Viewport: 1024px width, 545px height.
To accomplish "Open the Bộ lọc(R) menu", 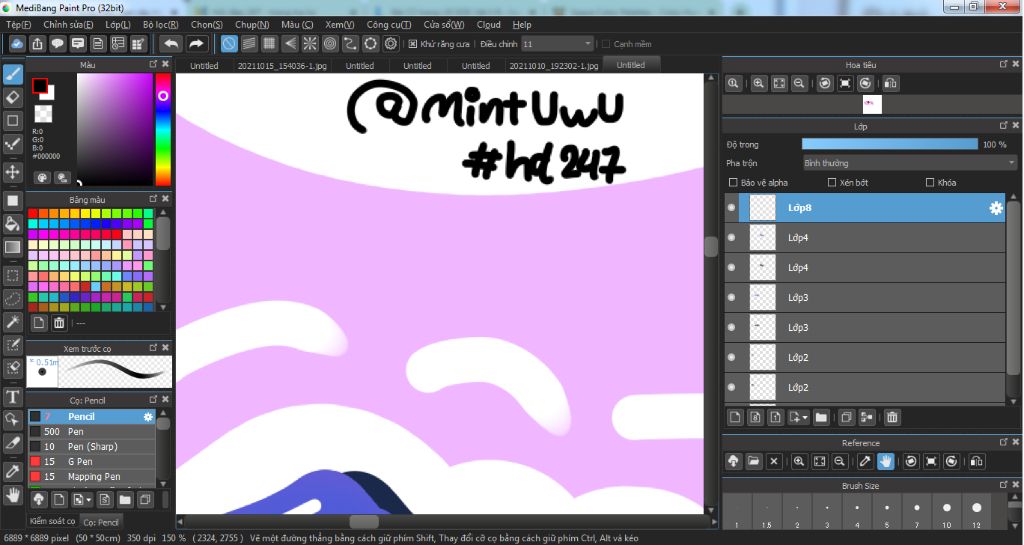I will (x=161, y=25).
